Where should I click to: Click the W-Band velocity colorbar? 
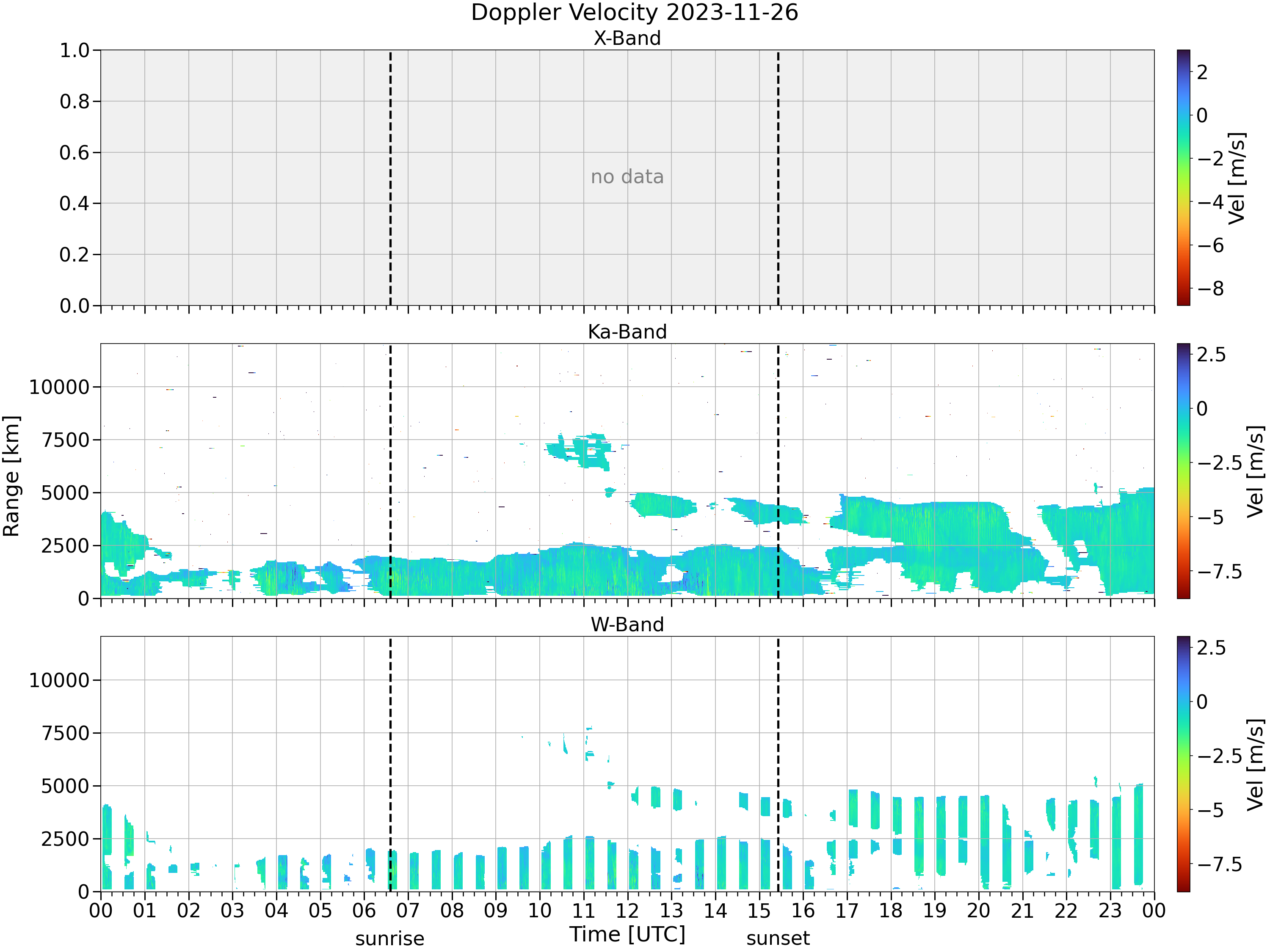pos(1183,764)
